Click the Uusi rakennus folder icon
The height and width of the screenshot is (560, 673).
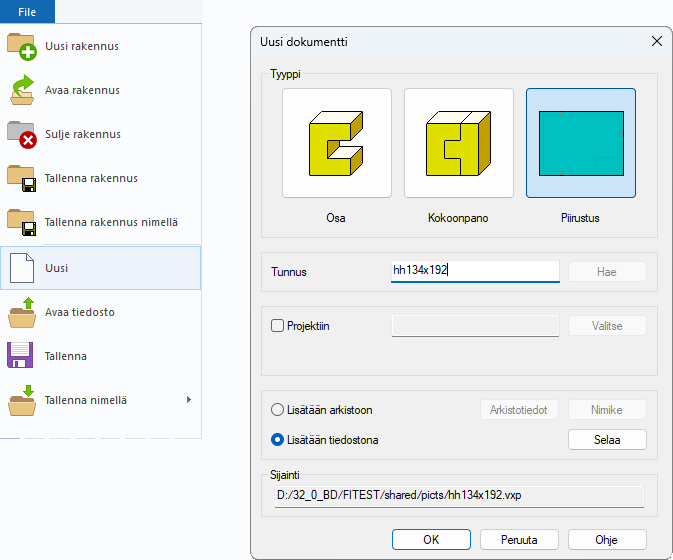21,46
